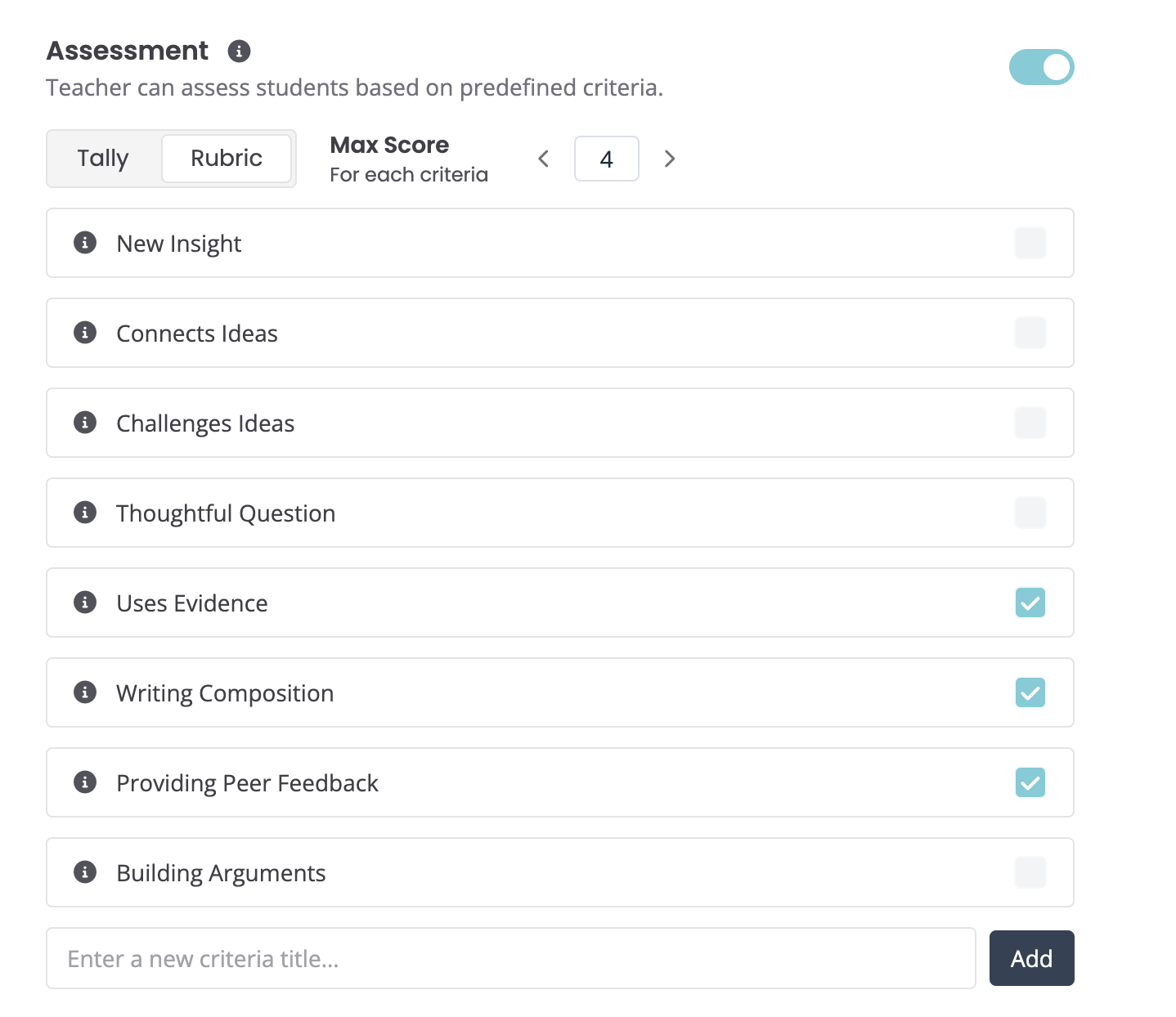Image resolution: width=1176 pixels, height=1017 pixels.
Task: Click the Thoughtful Question info icon
Action: point(85,513)
